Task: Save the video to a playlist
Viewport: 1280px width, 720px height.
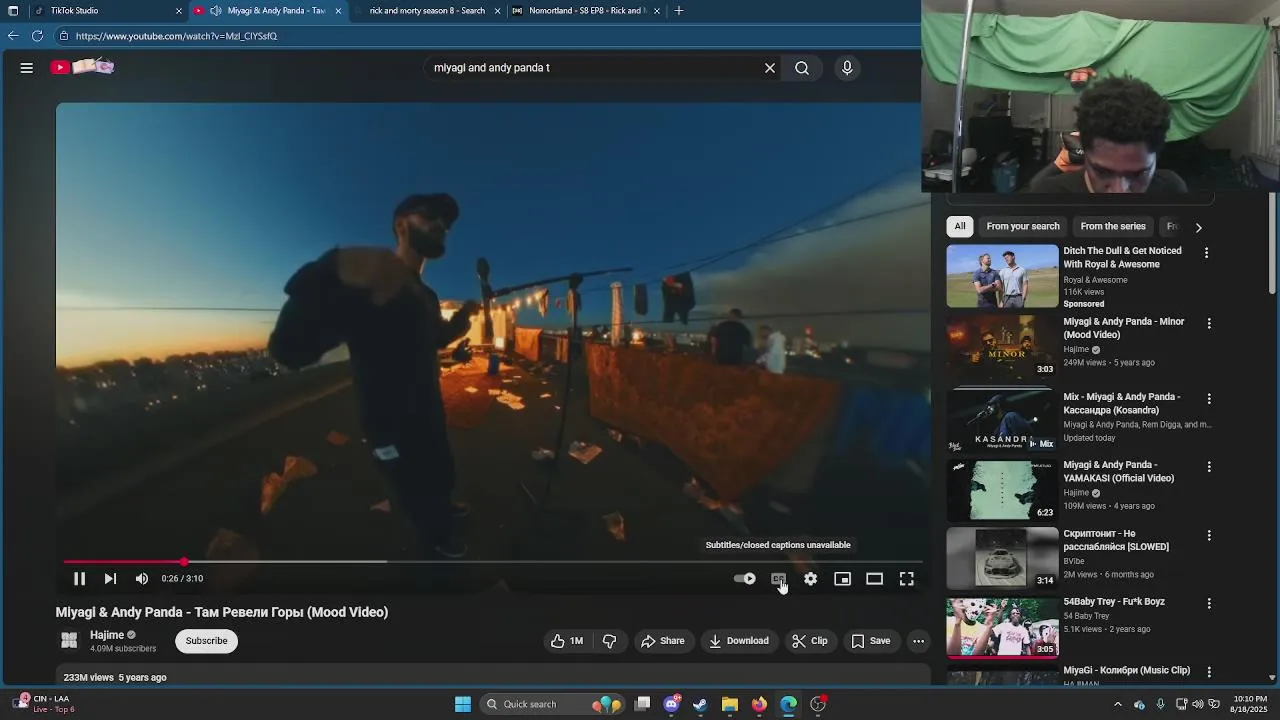Action: (871, 641)
